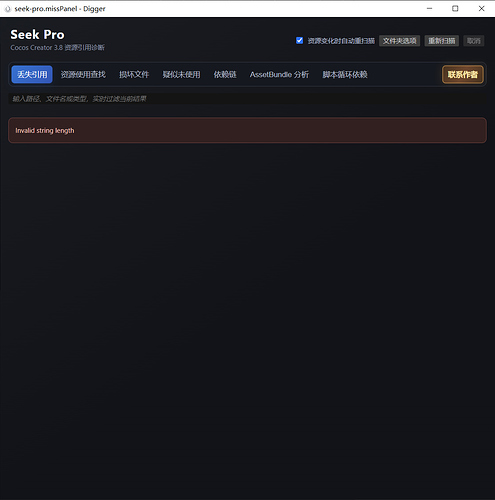Open 文件夹选项 folder options

(399, 41)
